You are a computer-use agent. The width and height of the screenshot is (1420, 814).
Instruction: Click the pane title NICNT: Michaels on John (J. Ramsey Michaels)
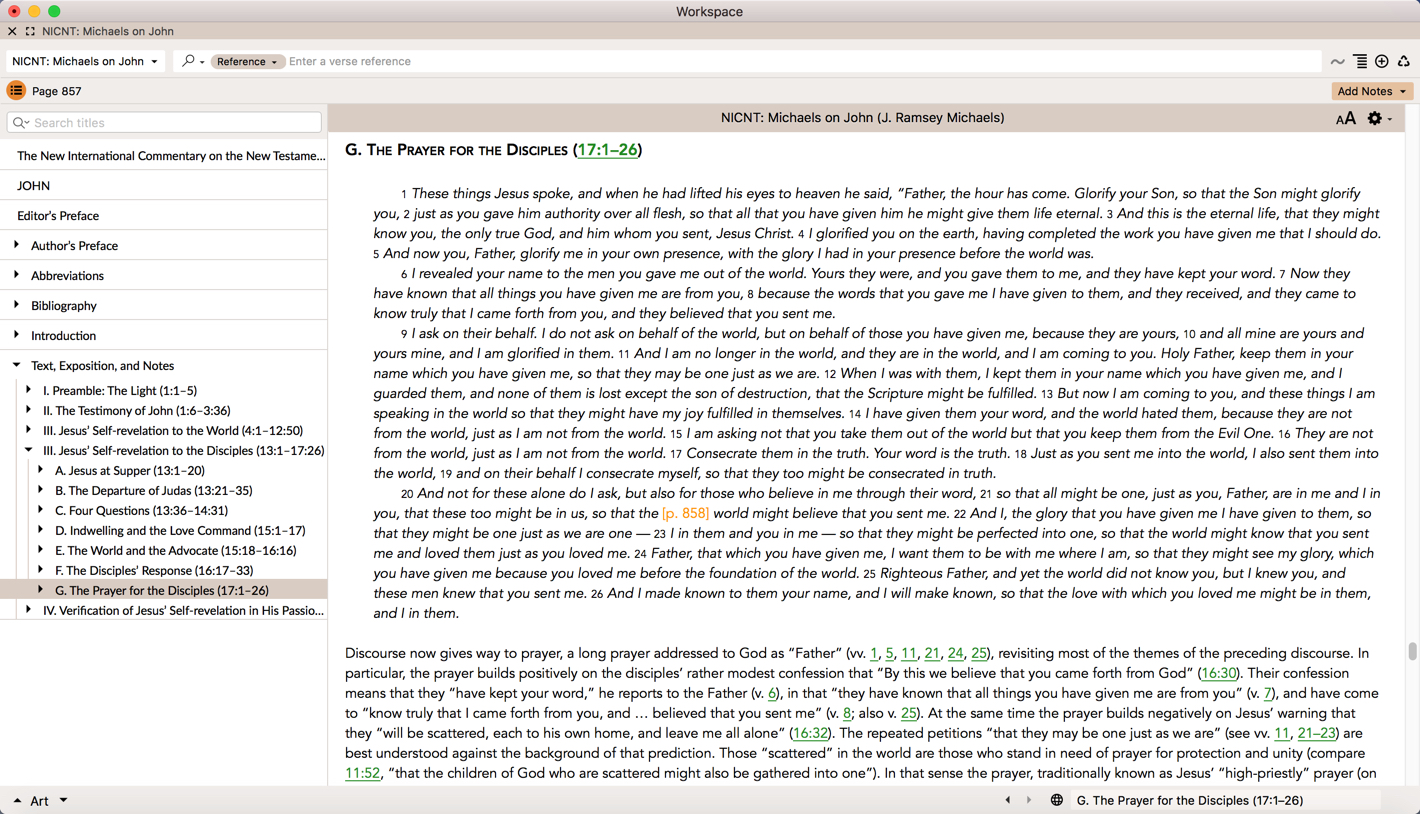(x=862, y=117)
